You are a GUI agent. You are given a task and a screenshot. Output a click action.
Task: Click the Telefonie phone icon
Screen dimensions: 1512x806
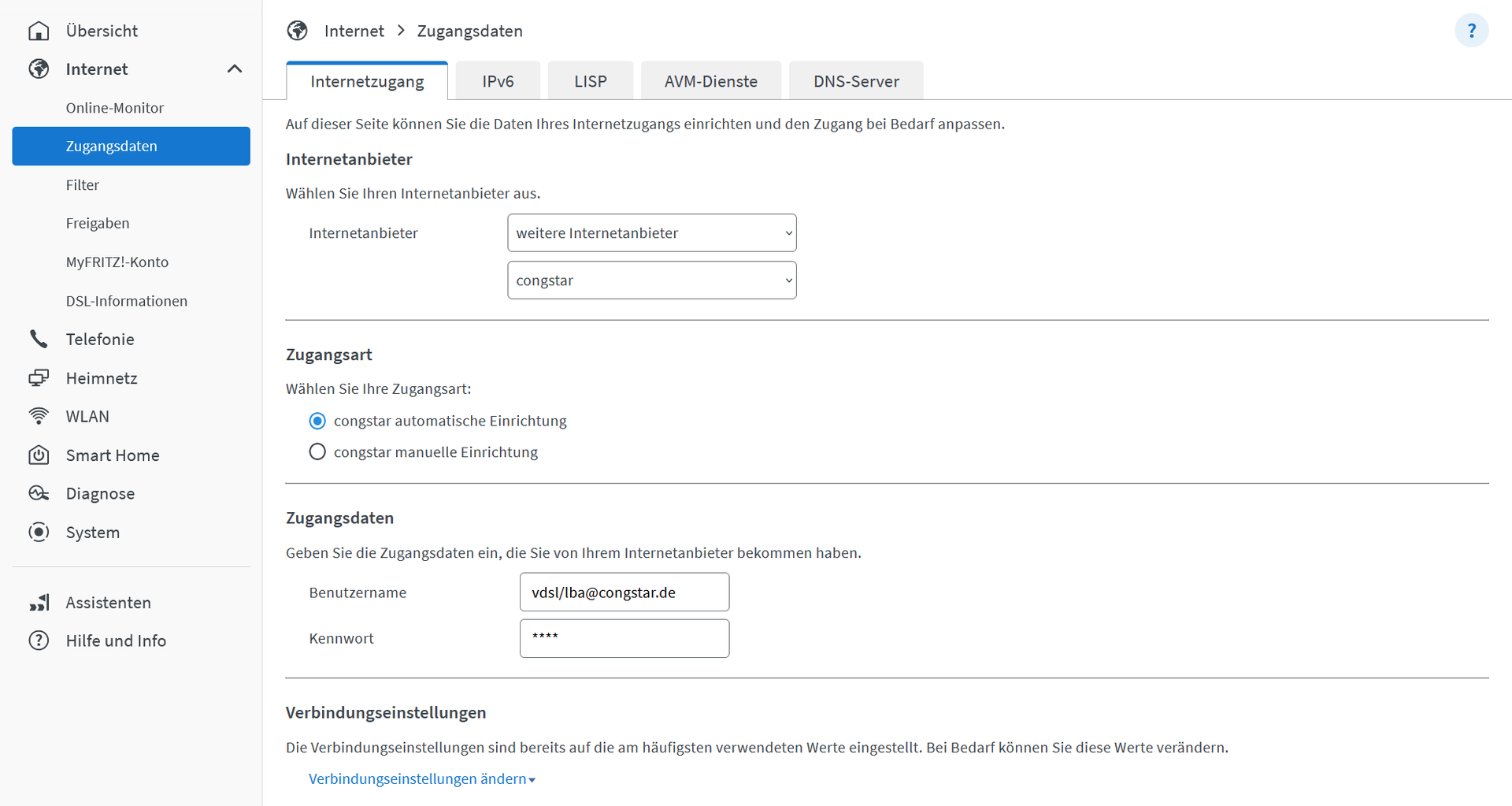coord(39,339)
